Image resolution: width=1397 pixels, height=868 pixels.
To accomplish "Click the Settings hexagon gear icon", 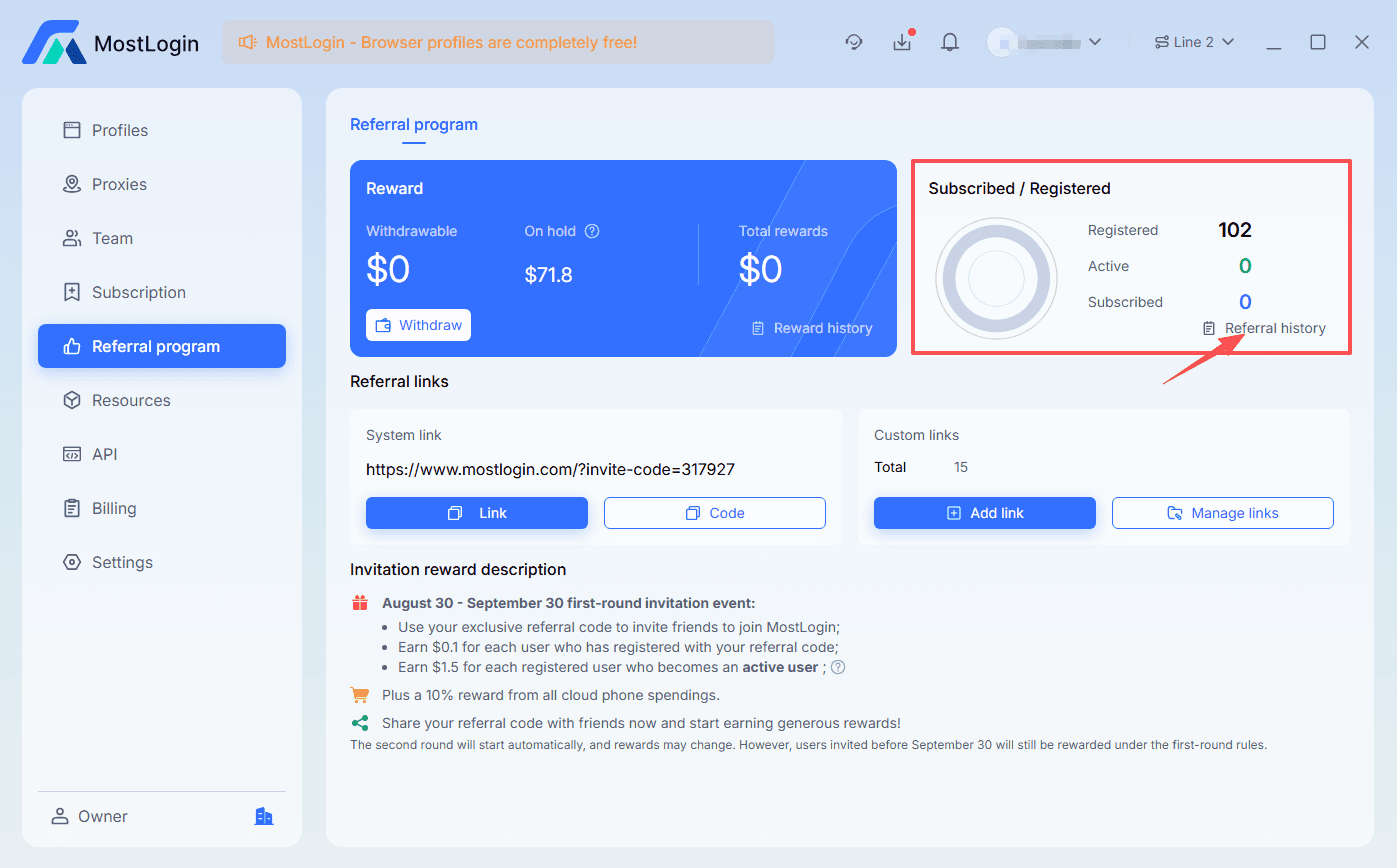I will (x=71, y=562).
